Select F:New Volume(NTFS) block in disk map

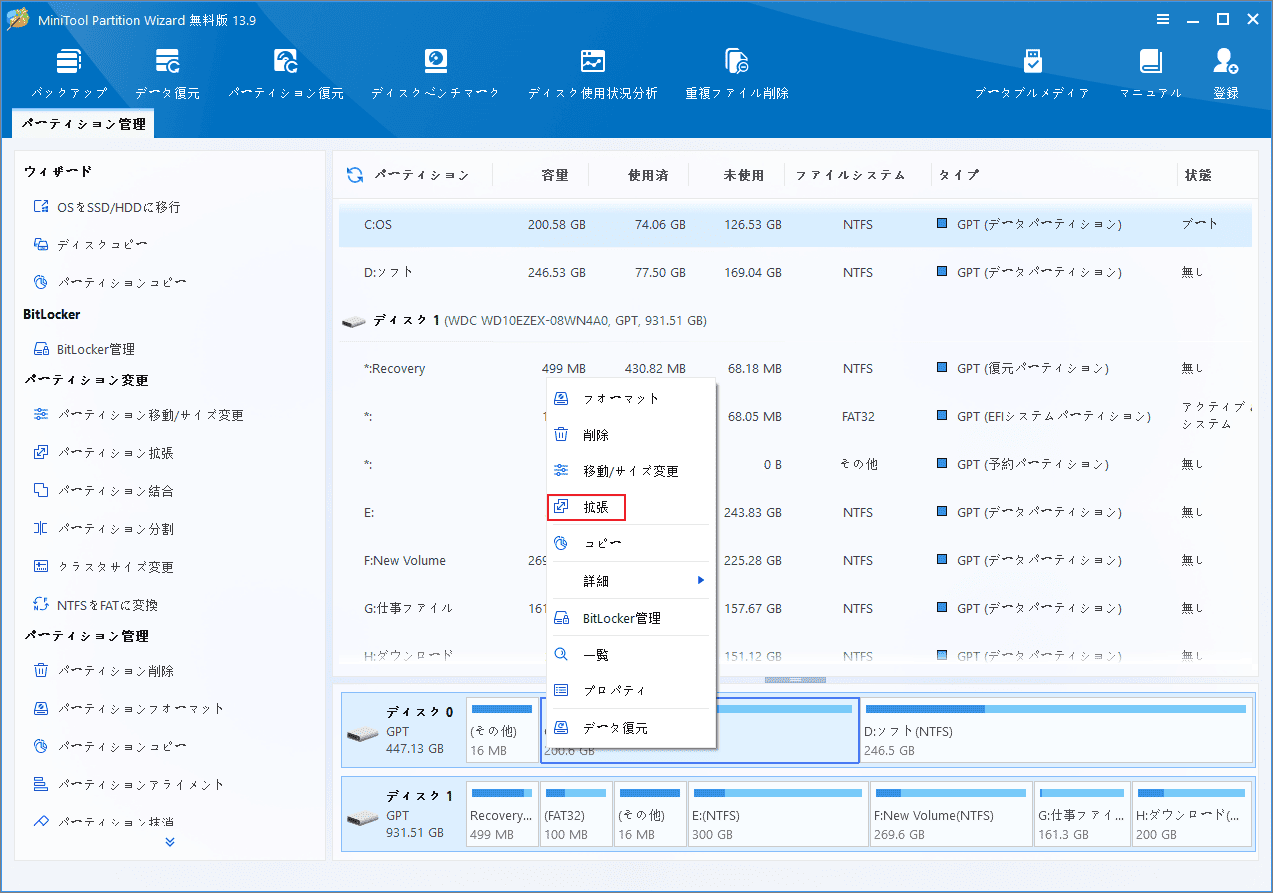coord(950,814)
